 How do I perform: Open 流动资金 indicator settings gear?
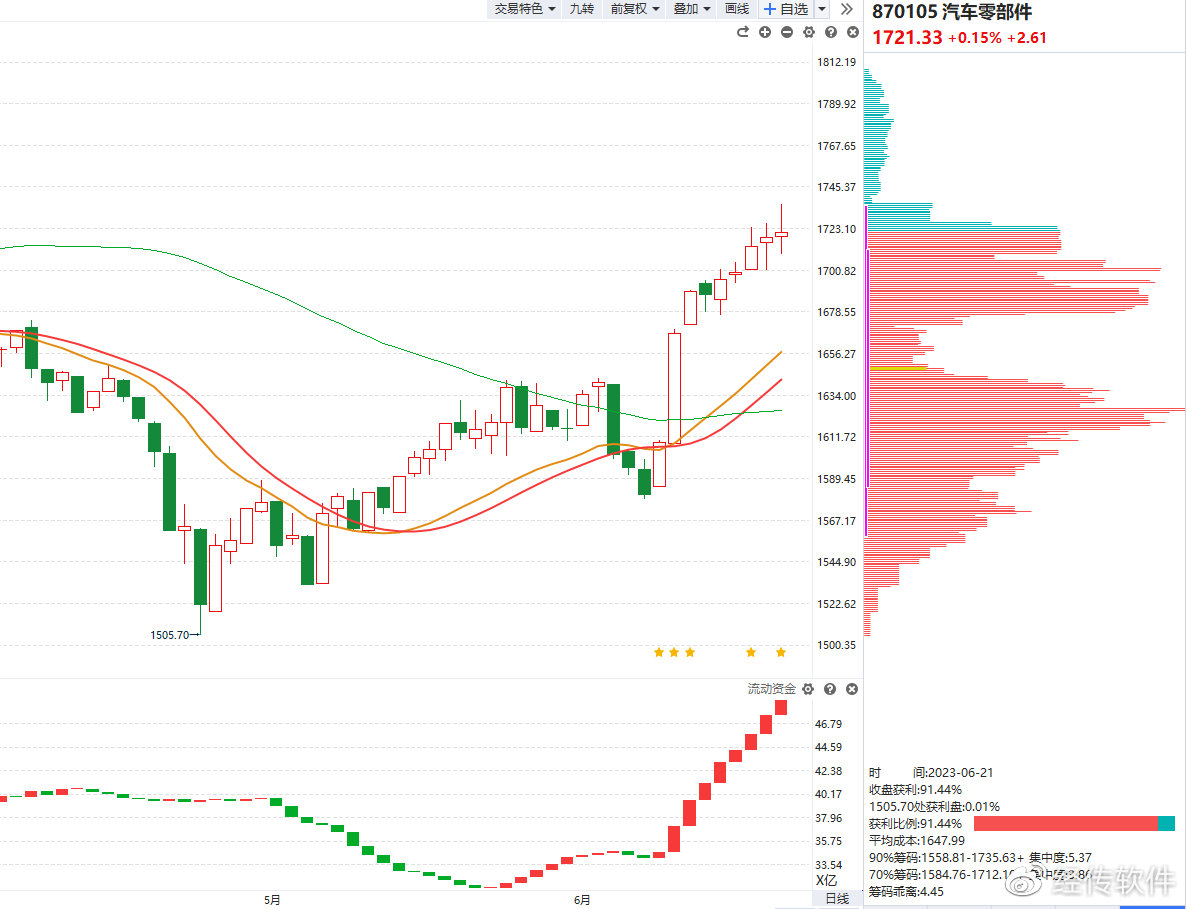pos(808,689)
